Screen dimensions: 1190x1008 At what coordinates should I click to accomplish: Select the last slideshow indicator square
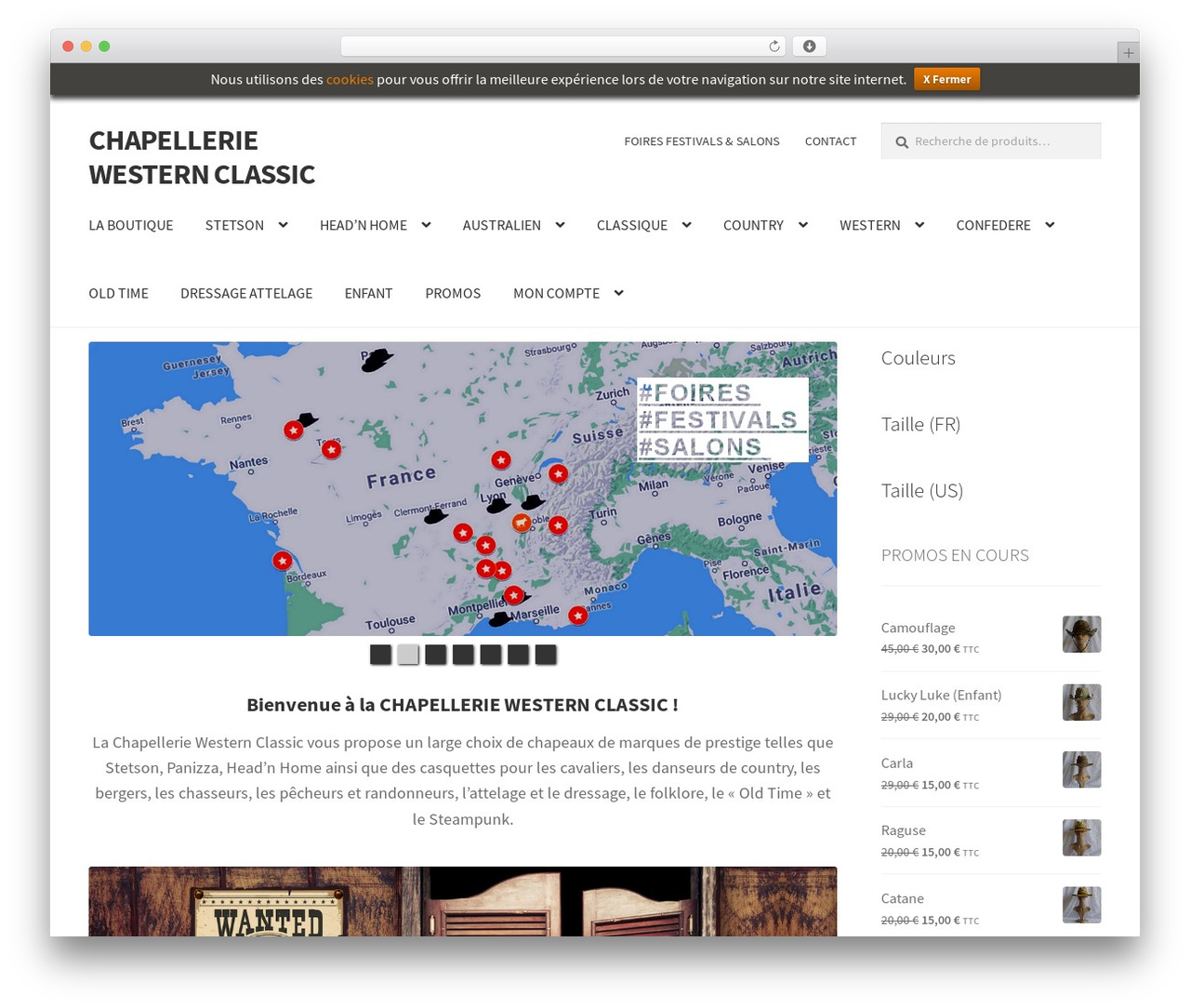[x=546, y=655]
